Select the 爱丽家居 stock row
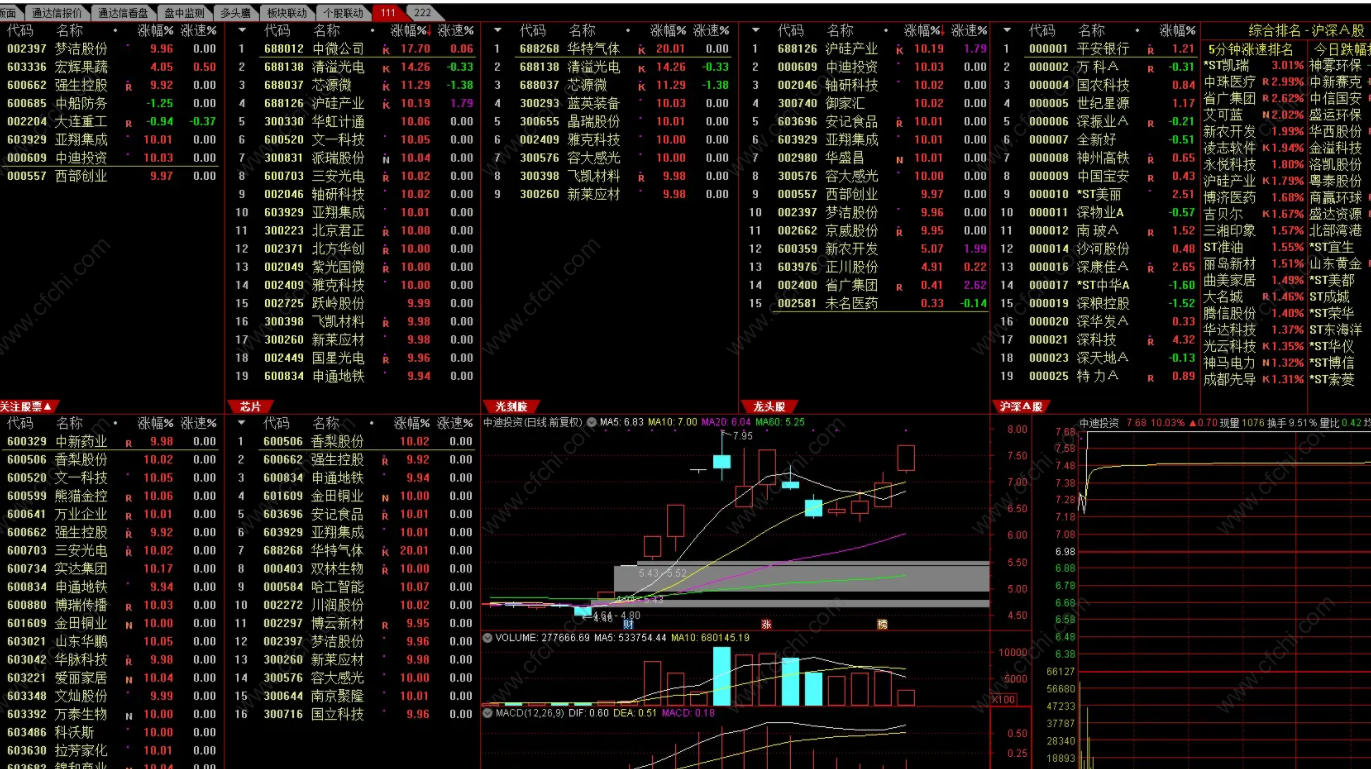The height and width of the screenshot is (769, 1371). pyautogui.click(x=110, y=678)
